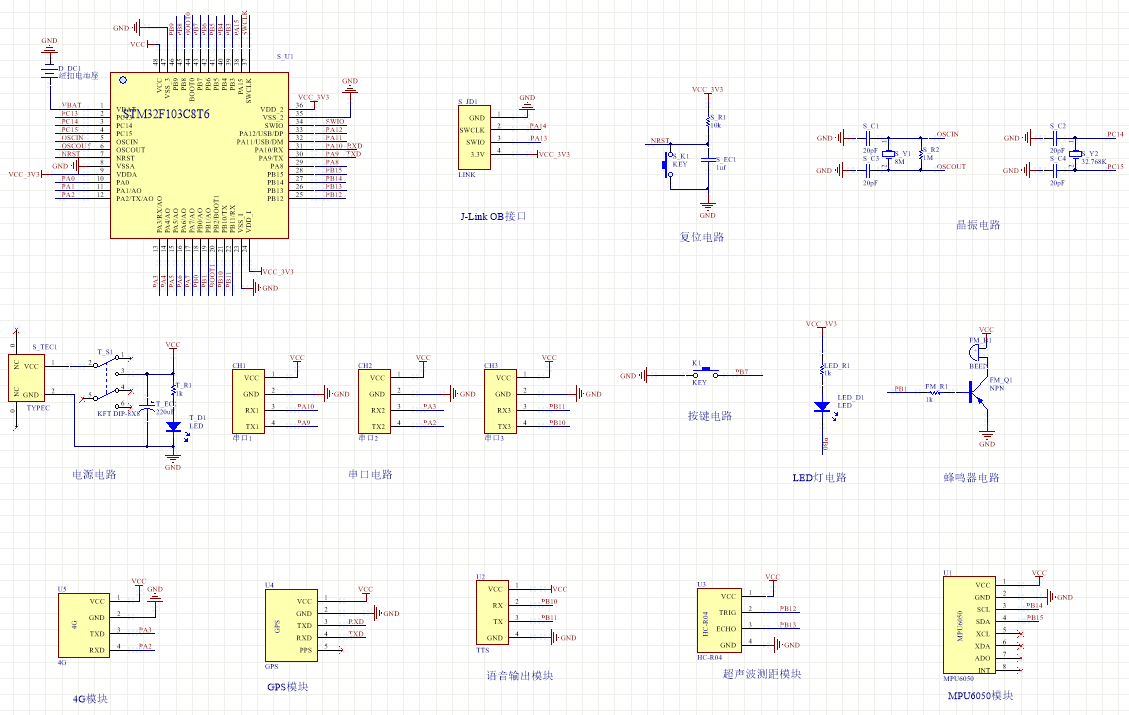Click the HC-R04 ultrasonic module block
This screenshot has height=715, width=1129.
point(718,620)
